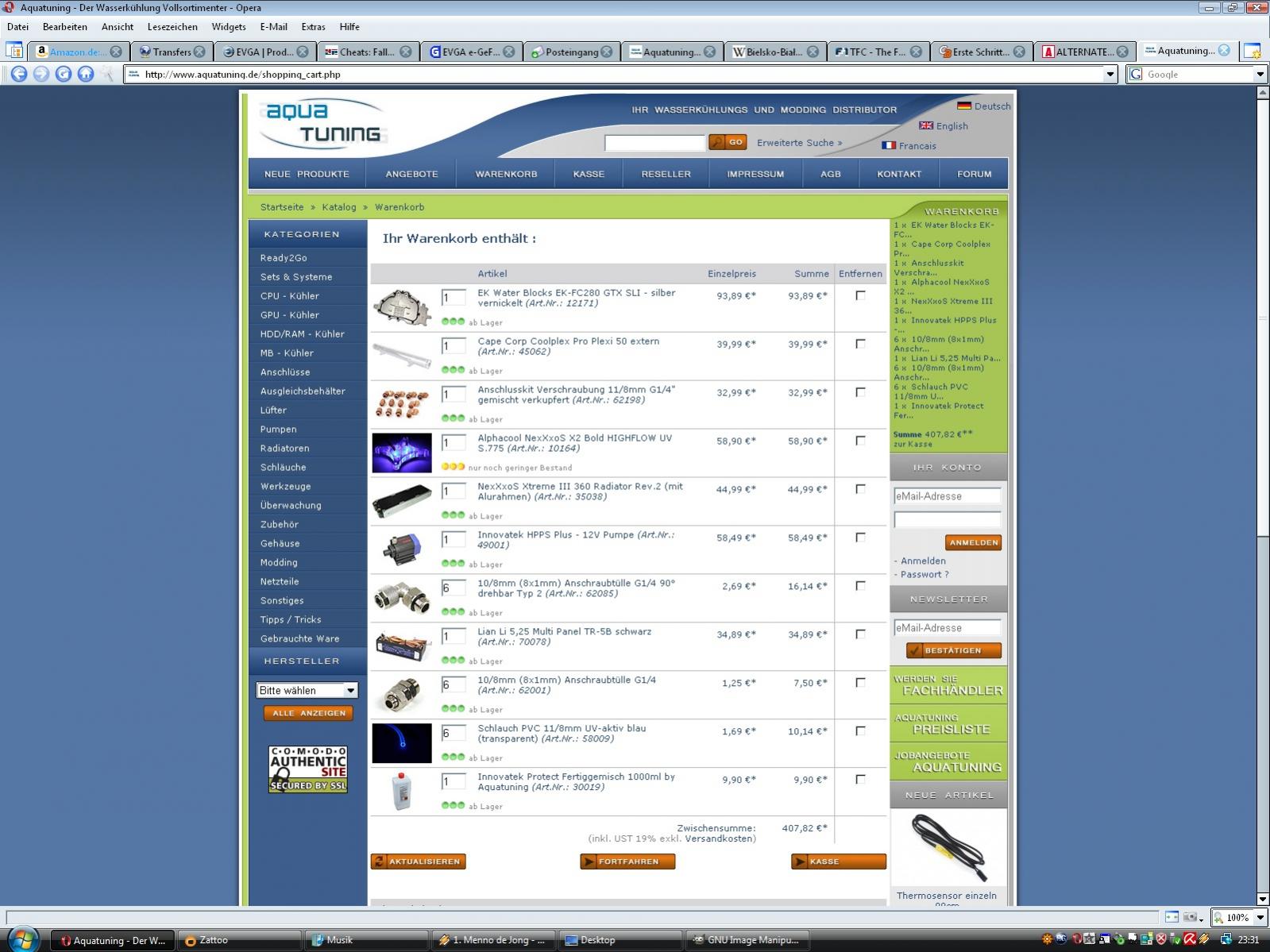Click the new tab icon right of tabs
The height and width of the screenshot is (952, 1270).
pyautogui.click(x=1252, y=51)
